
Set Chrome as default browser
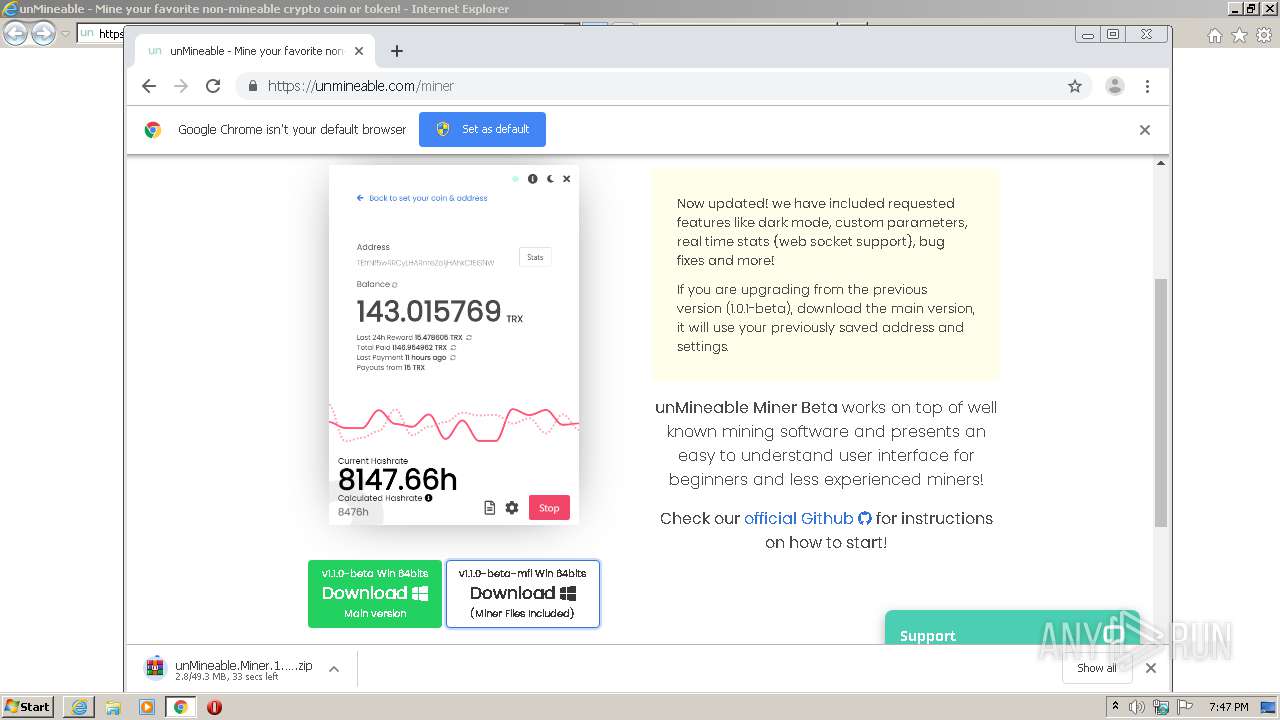(x=482, y=129)
